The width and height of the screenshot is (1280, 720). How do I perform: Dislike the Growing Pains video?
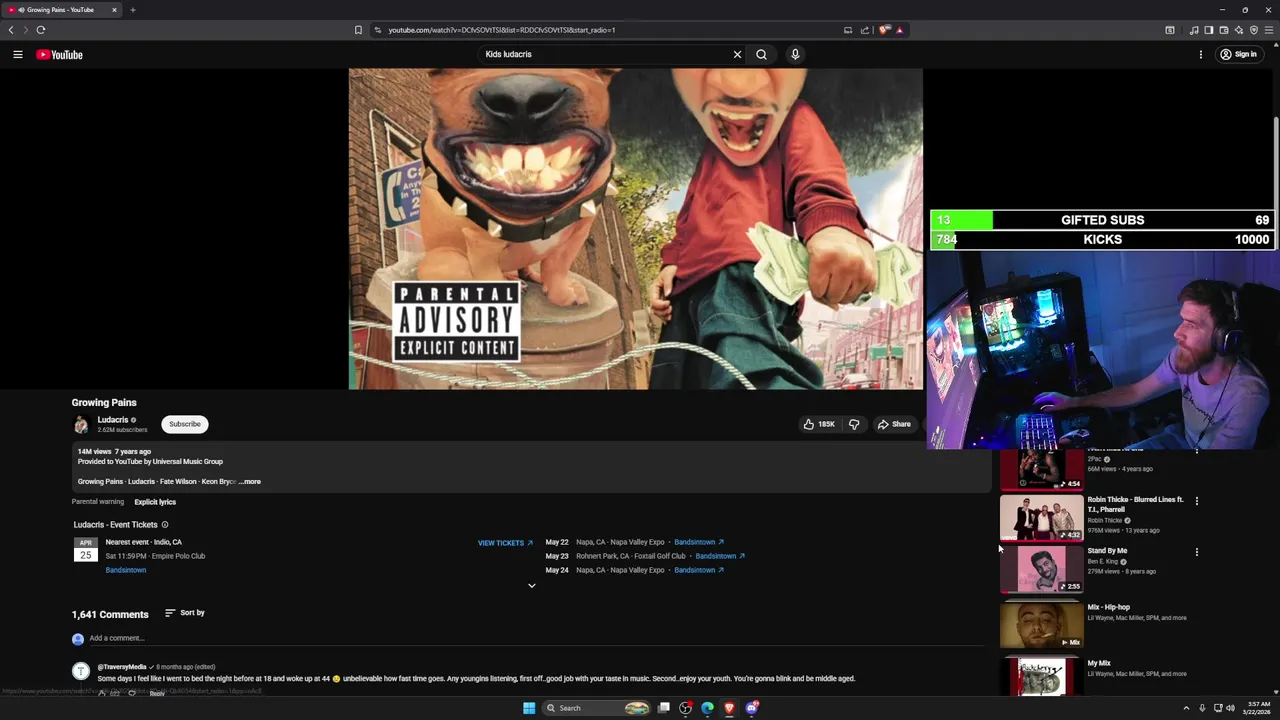[854, 424]
